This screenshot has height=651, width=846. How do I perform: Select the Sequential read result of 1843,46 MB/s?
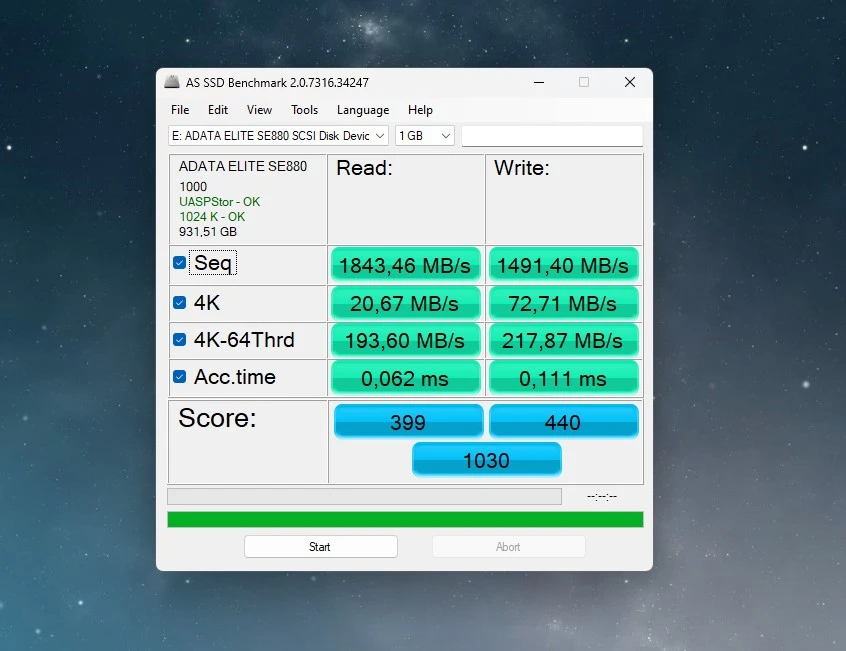pos(405,264)
